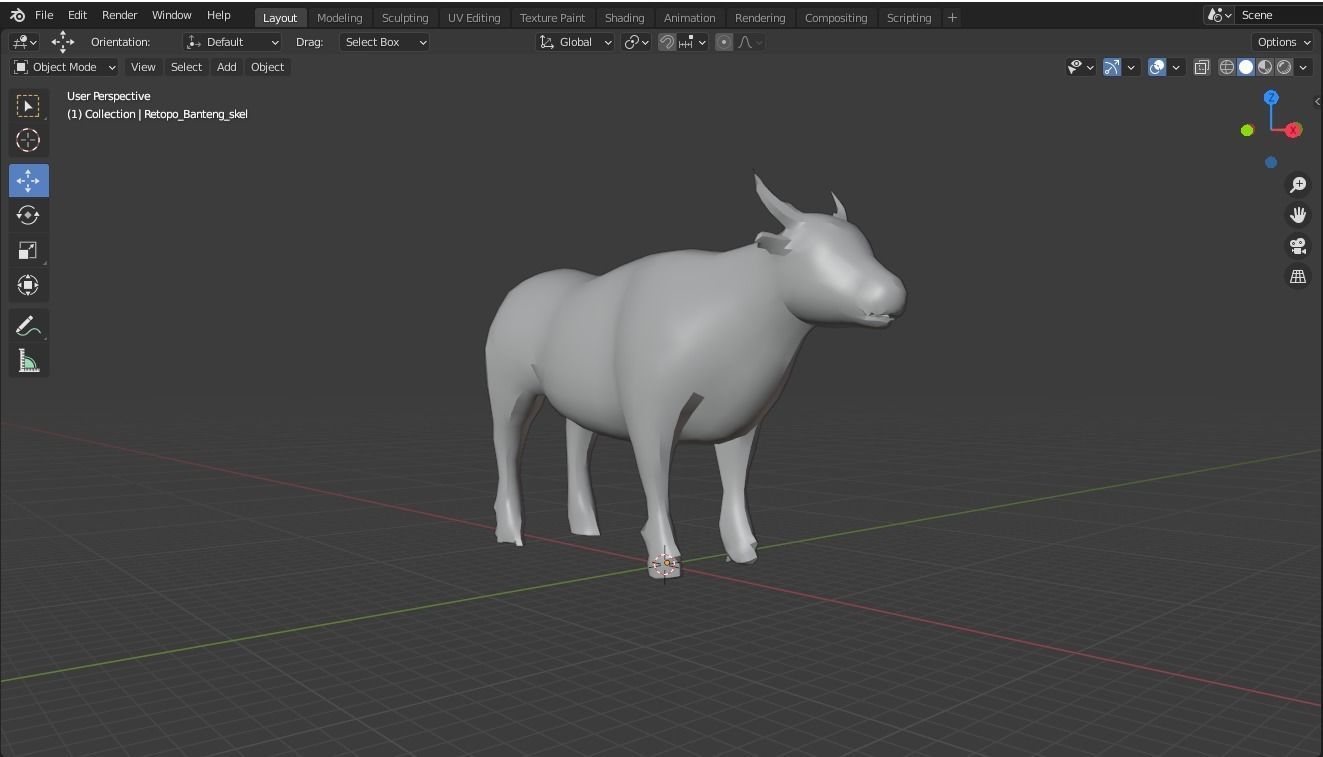Viewport: 1323px width, 757px height.
Task: Toggle X-Ray mode
Action: pyautogui.click(x=1202, y=67)
